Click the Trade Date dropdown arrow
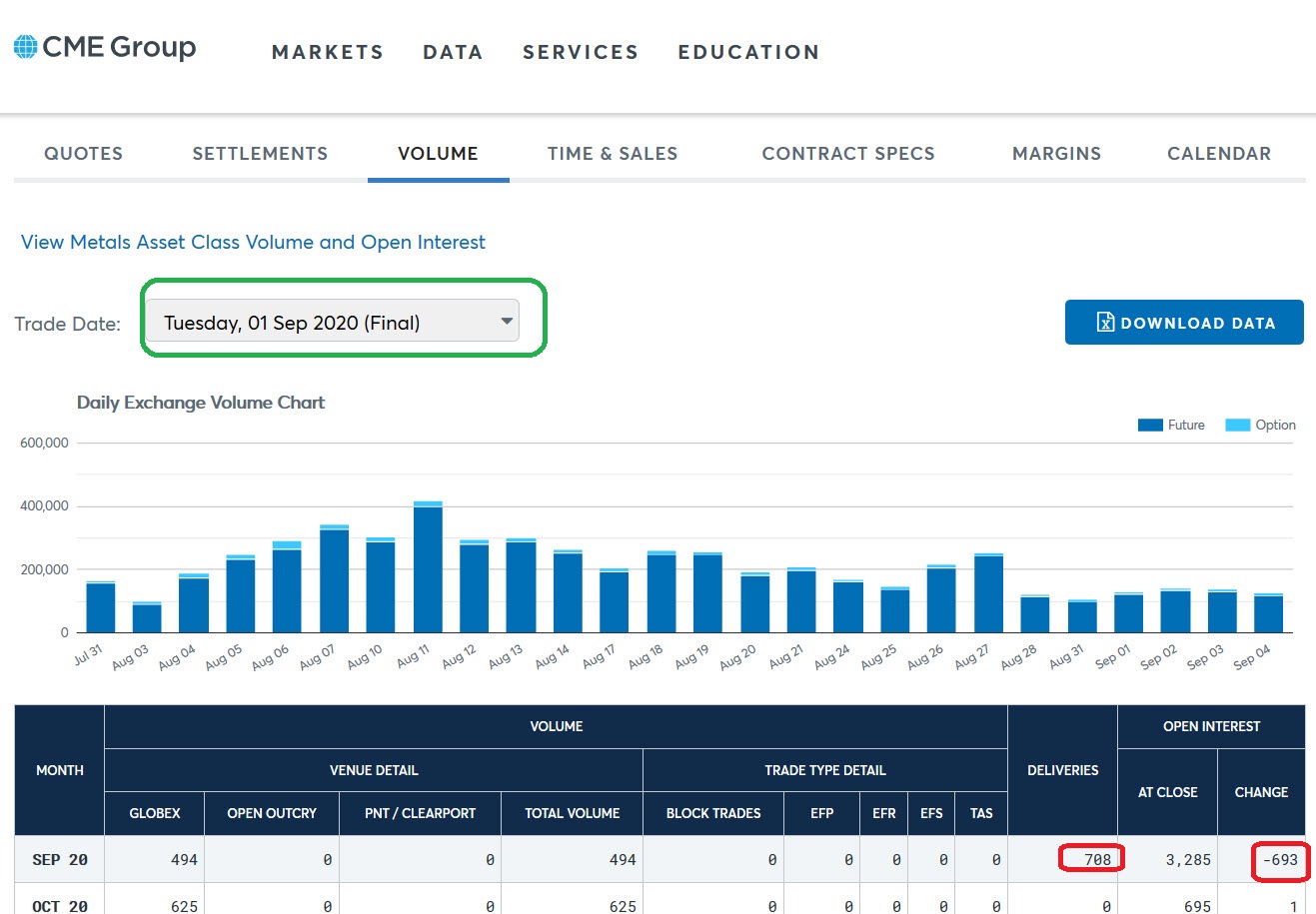The image size is (1316, 914). 507,322
